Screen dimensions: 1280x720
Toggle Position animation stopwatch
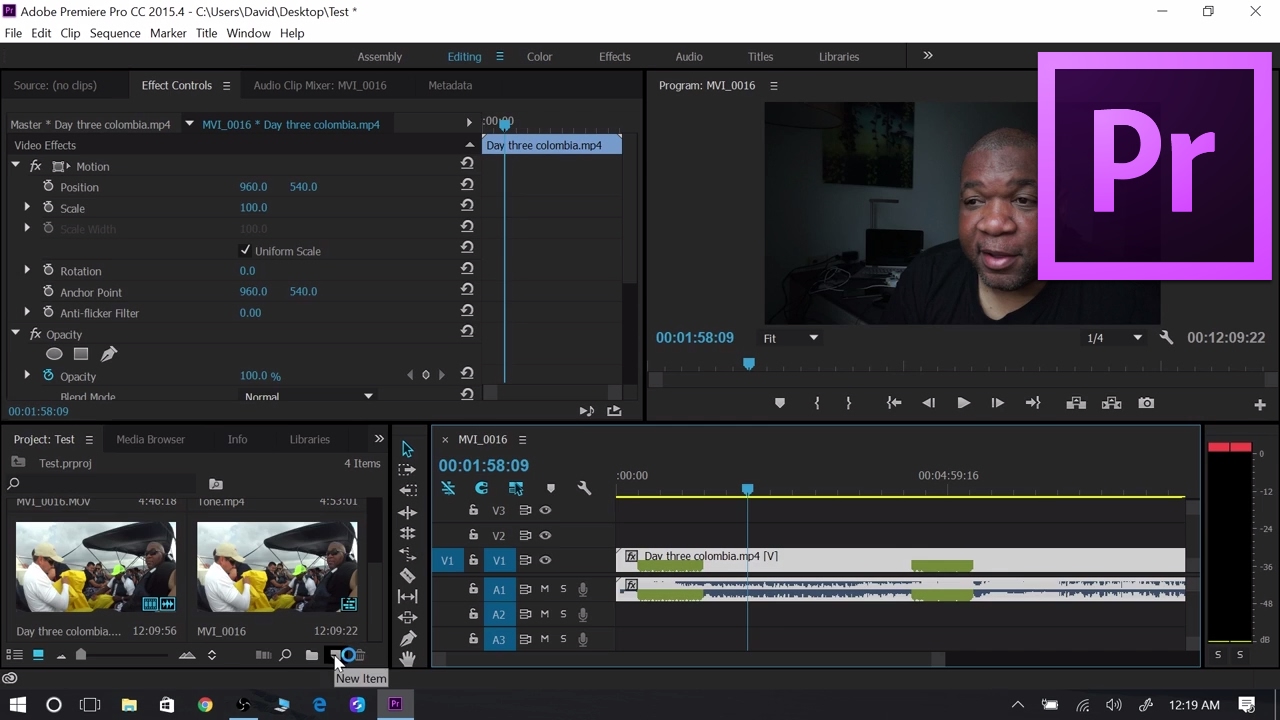click(48, 187)
